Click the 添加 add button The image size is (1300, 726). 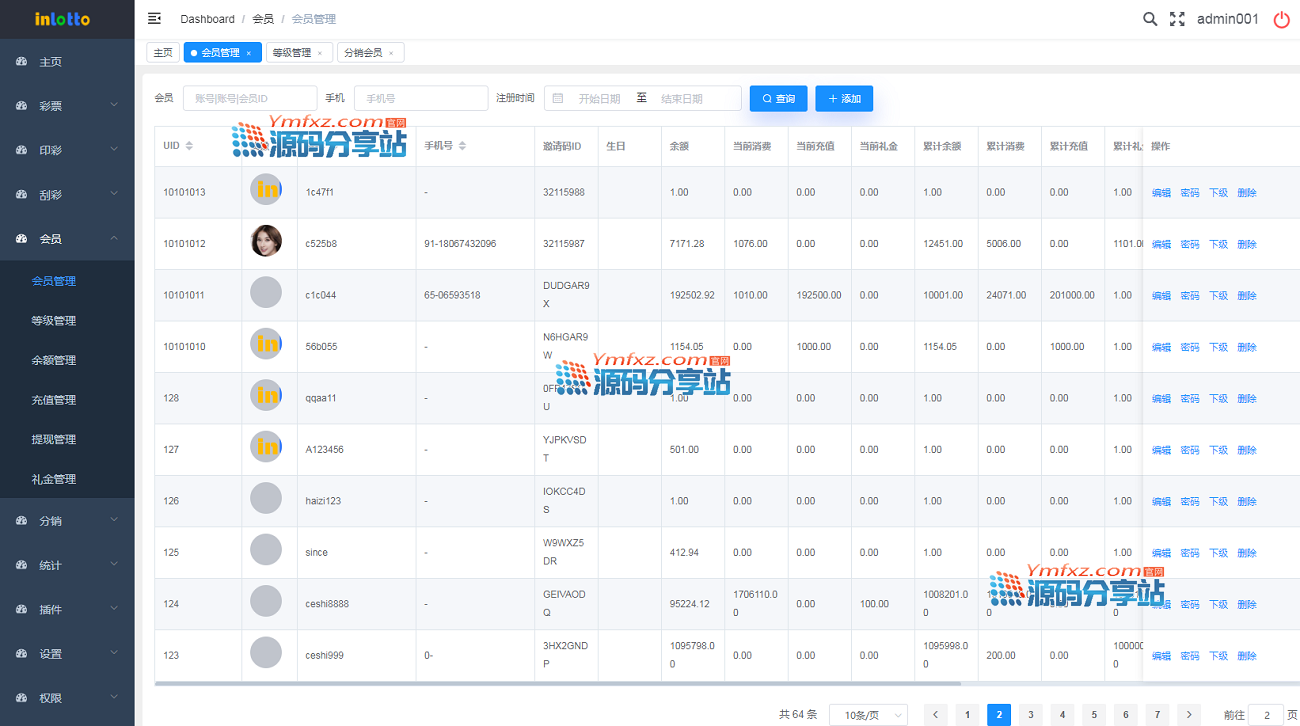click(844, 98)
